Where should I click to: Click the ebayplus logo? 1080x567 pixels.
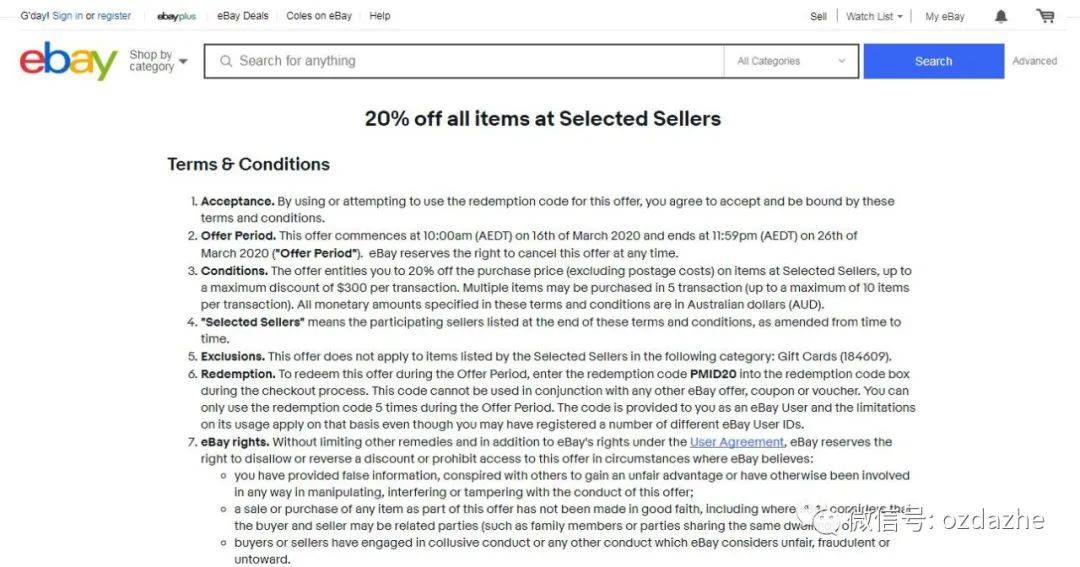(176, 16)
